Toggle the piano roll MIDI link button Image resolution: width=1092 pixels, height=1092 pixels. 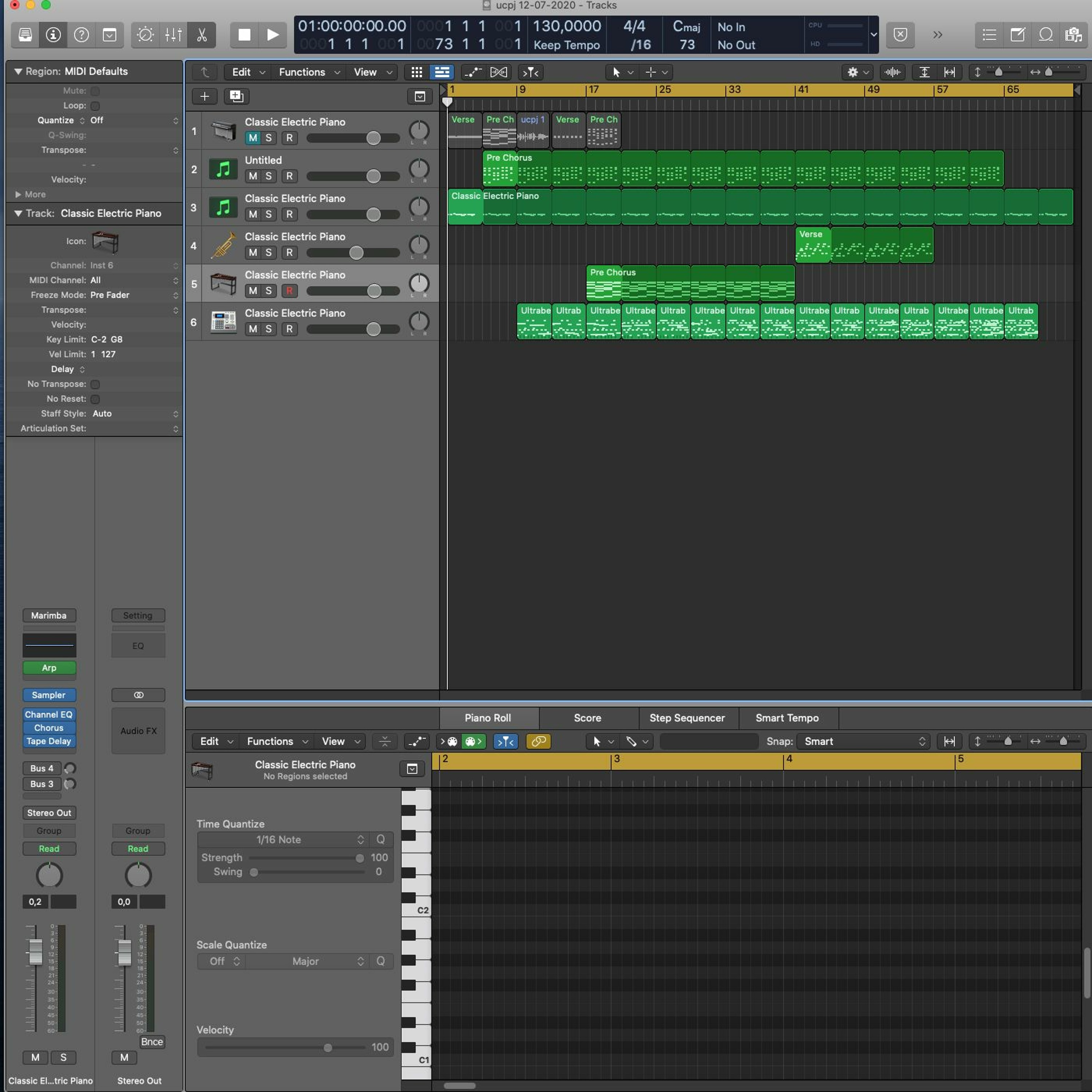[x=538, y=741]
